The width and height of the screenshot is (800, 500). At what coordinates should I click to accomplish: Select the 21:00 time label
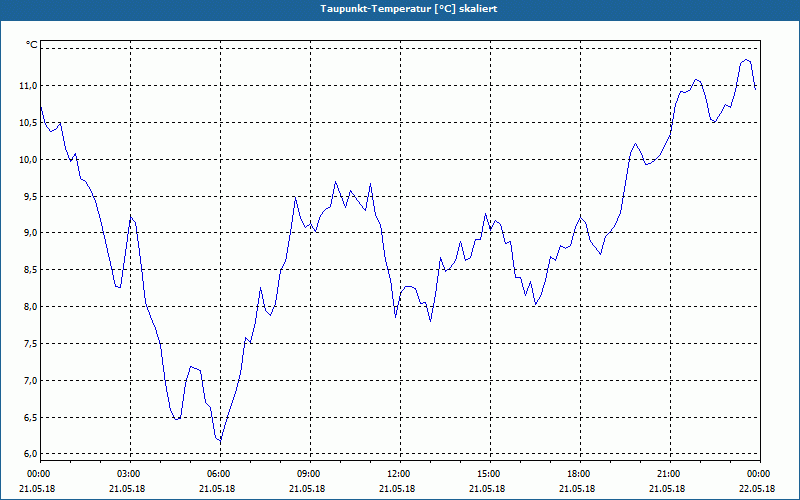pos(668,473)
